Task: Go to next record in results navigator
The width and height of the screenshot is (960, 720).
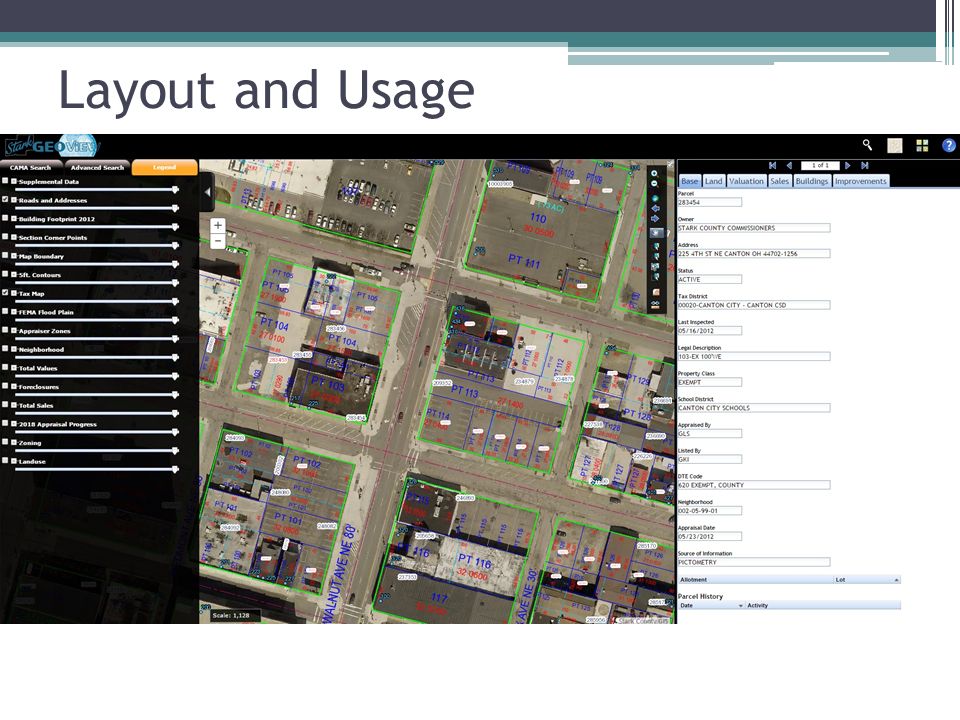Action: click(x=847, y=165)
